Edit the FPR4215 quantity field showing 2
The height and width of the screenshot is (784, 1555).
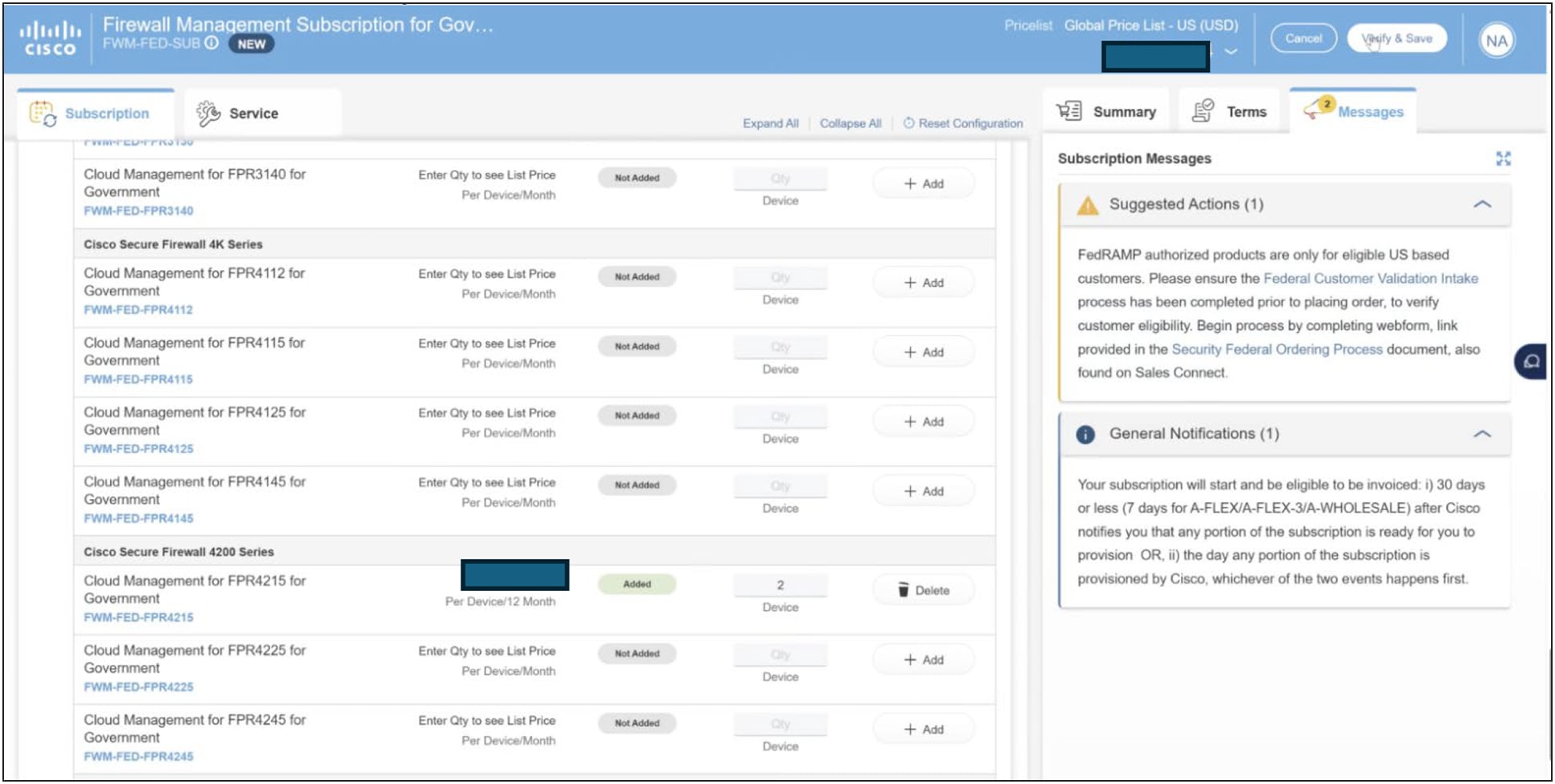[780, 585]
